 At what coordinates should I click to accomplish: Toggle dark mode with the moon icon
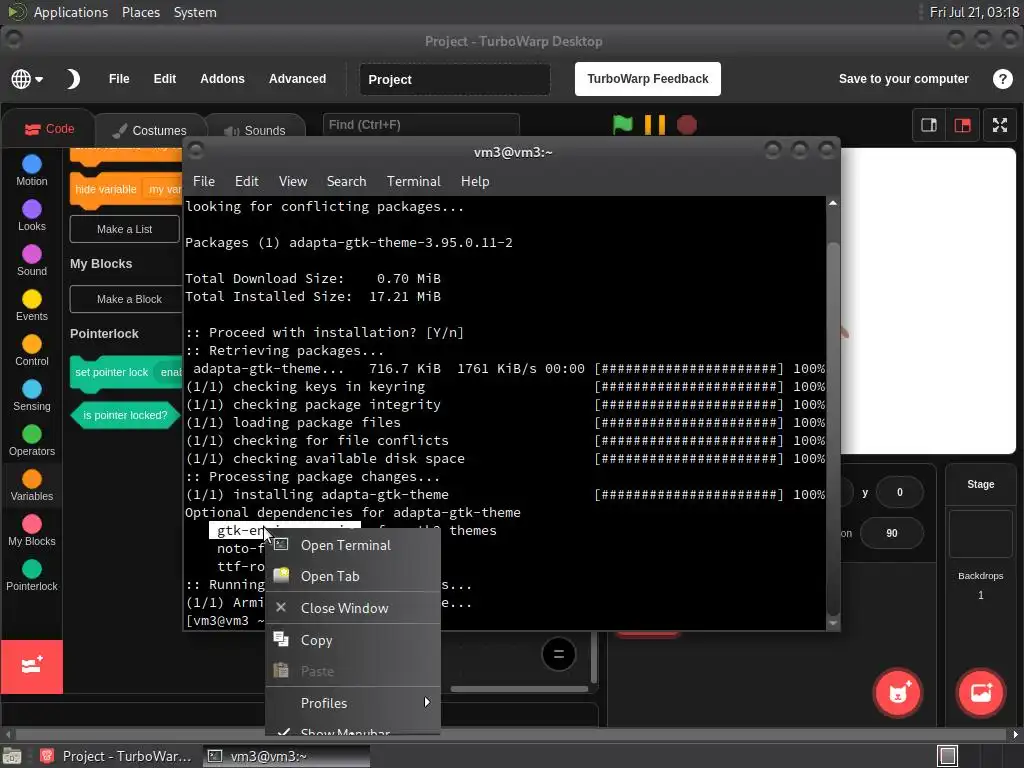coord(72,79)
